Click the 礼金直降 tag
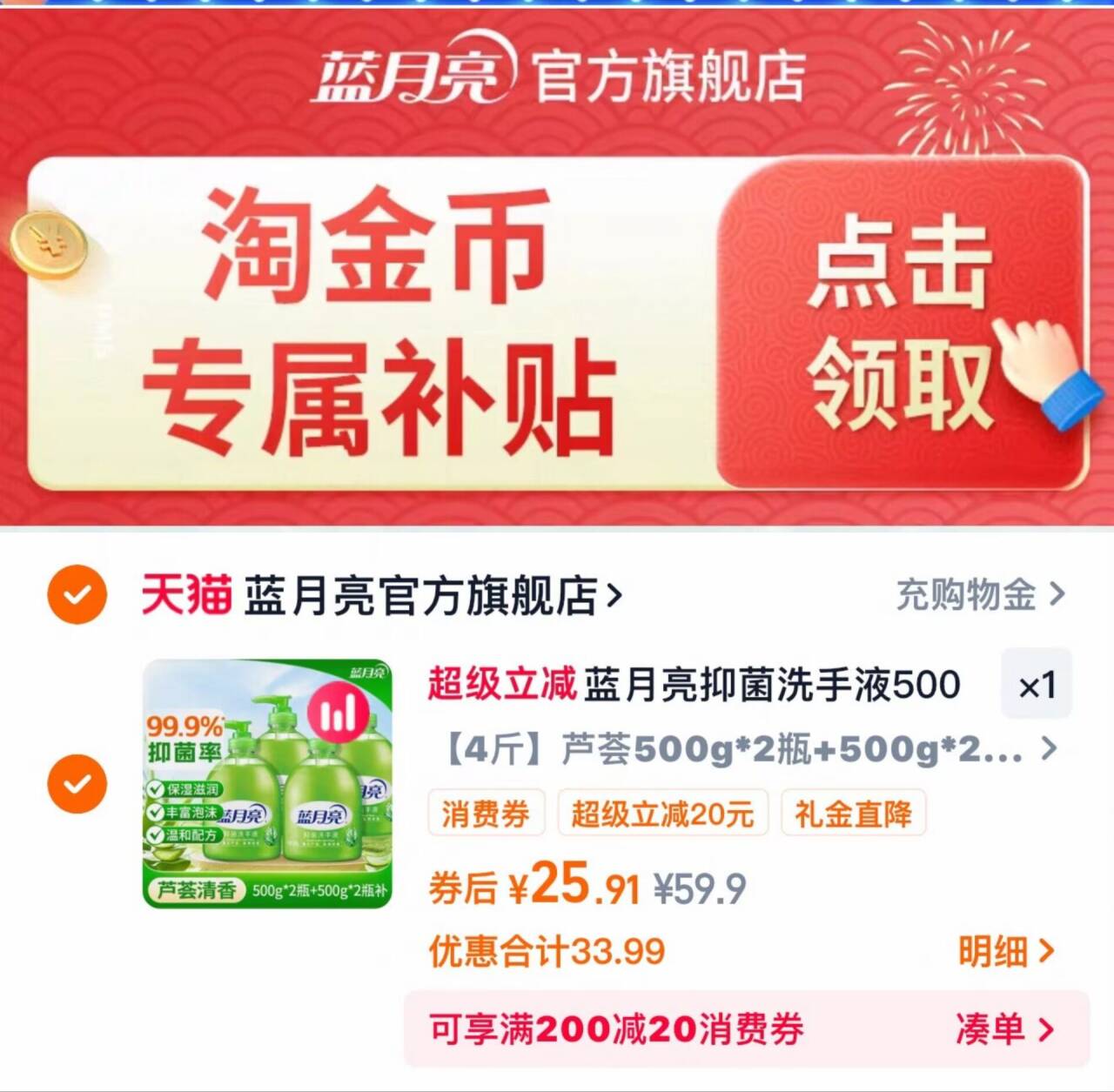 coord(853,814)
